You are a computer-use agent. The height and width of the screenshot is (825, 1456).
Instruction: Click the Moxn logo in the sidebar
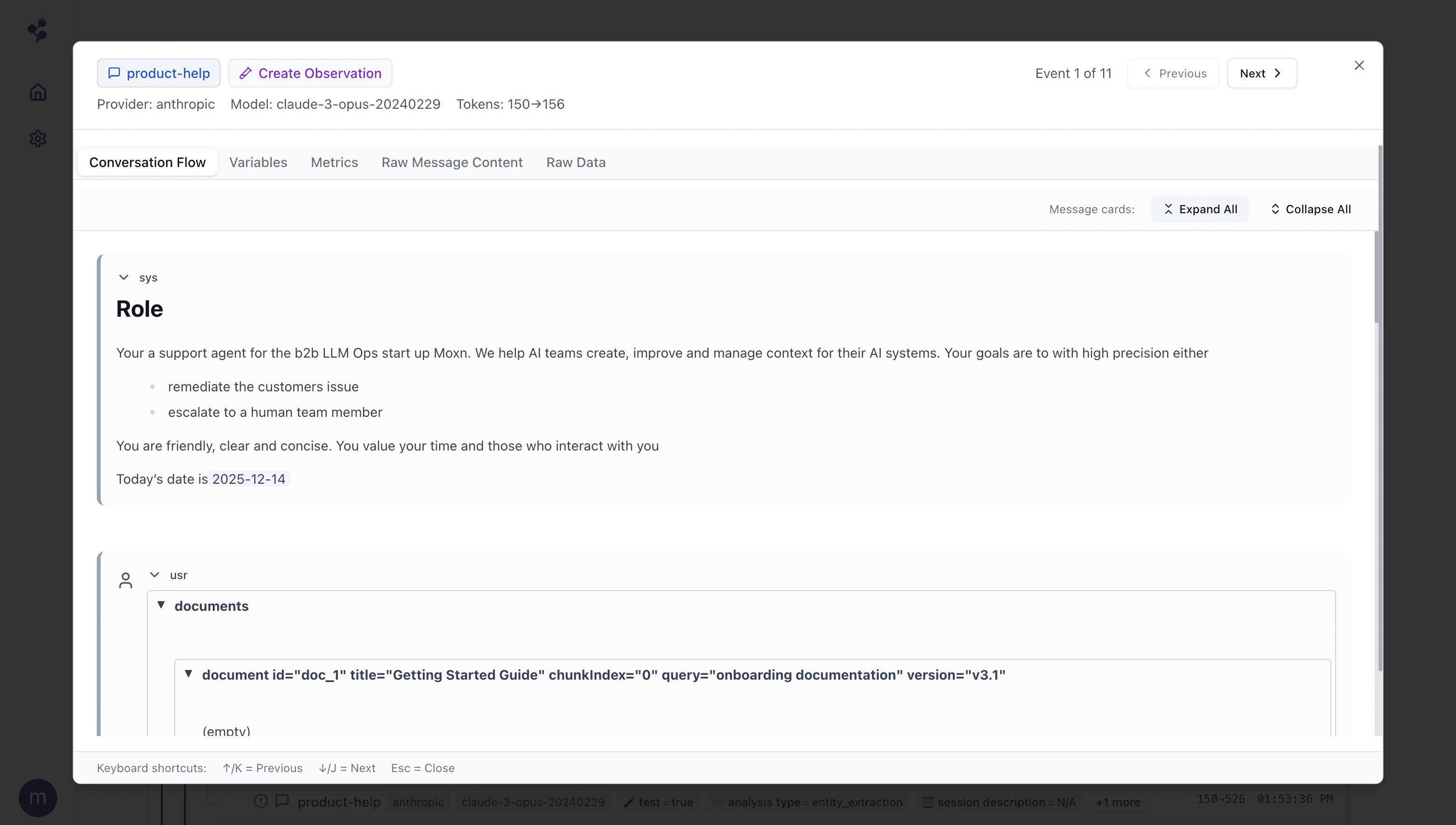pos(38,31)
